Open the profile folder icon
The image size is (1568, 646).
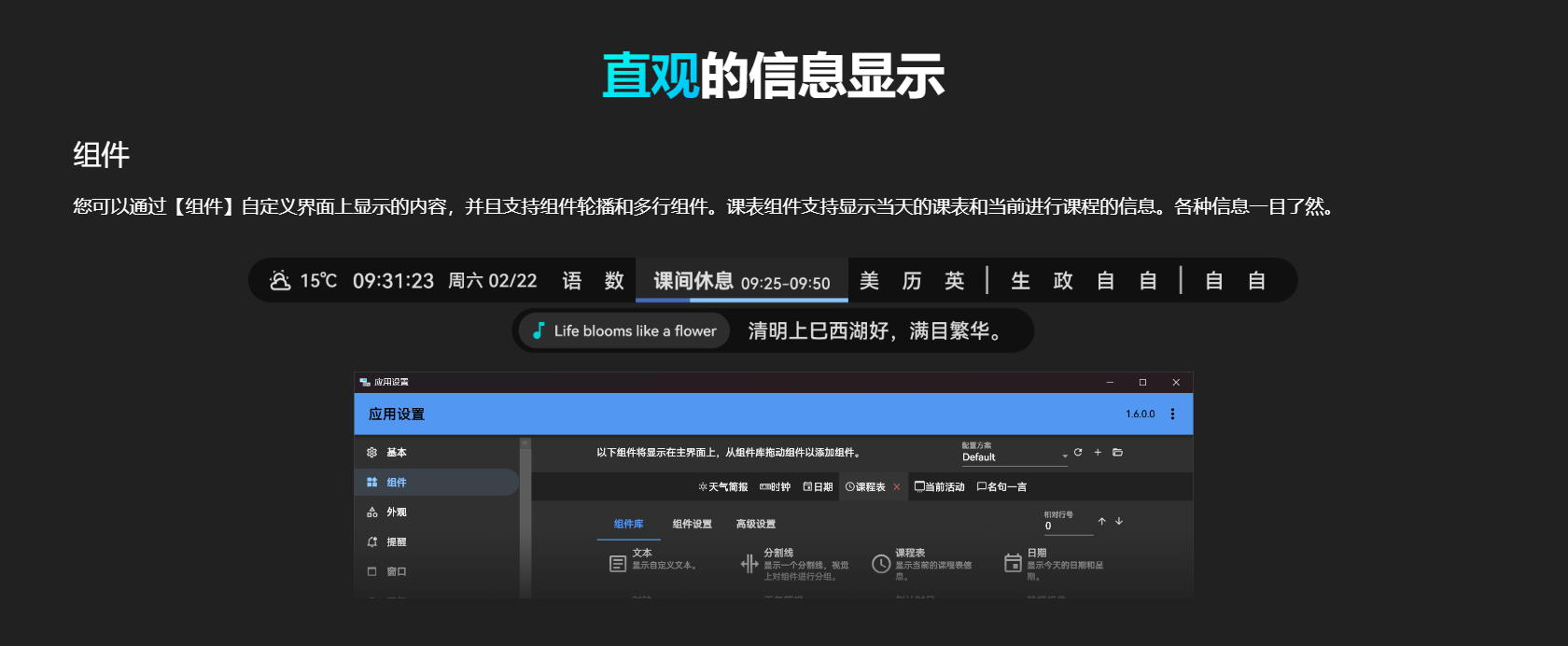pos(1117,452)
